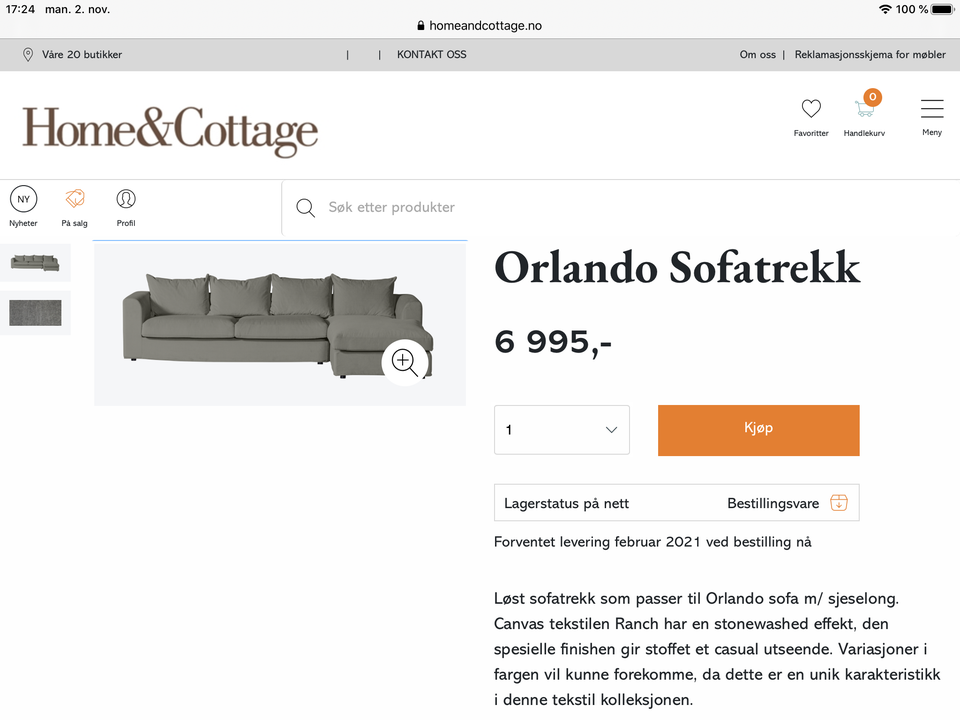
Task: Toggle the heart to favorite Orlando Sofatrekk
Action: 811,108
